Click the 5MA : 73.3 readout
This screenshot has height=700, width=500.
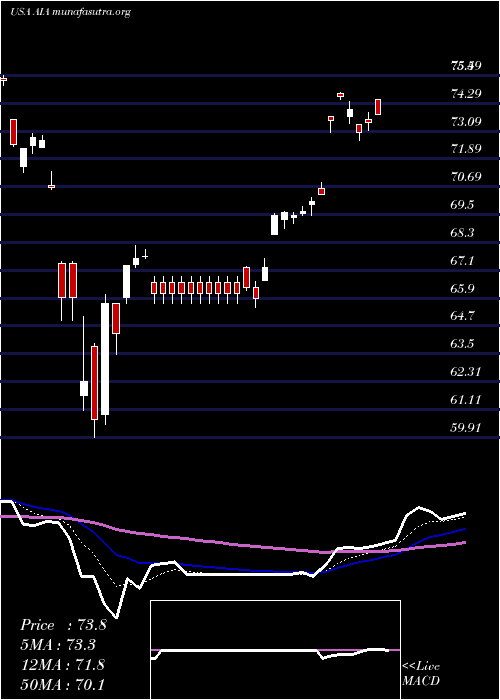pyautogui.click(x=58, y=645)
